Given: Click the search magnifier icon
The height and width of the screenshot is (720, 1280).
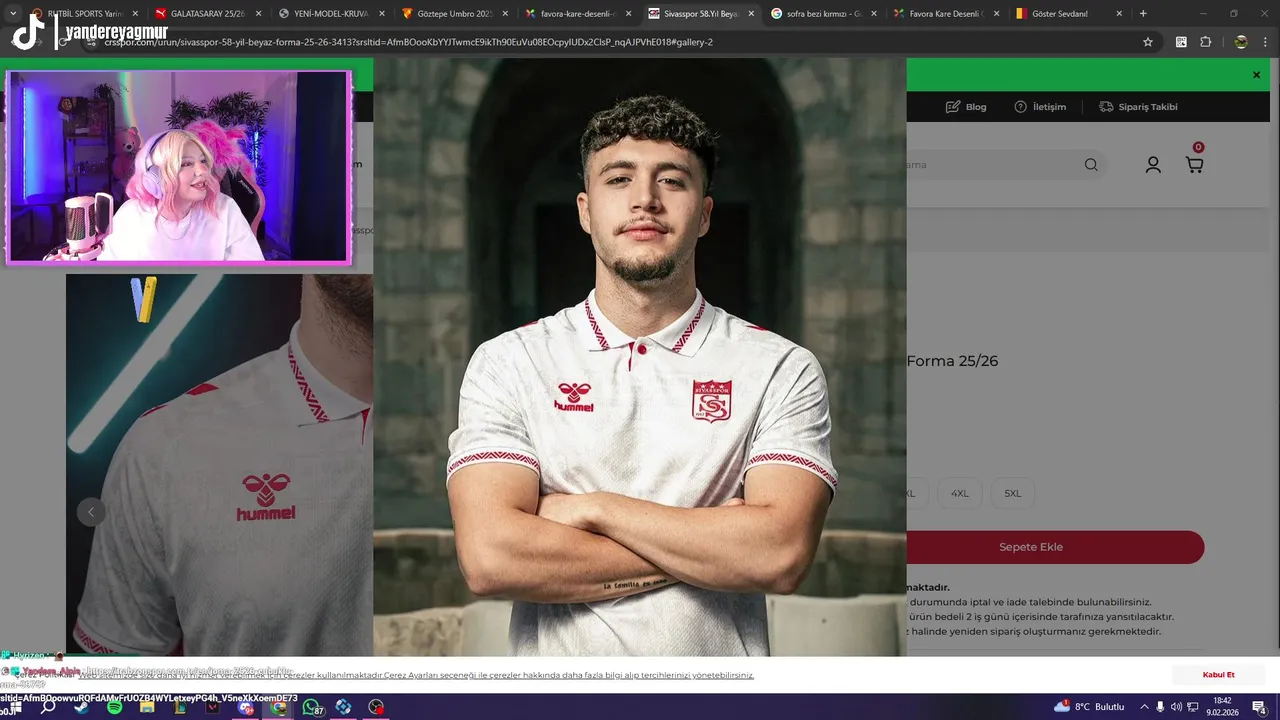Looking at the screenshot, I should (1091, 165).
